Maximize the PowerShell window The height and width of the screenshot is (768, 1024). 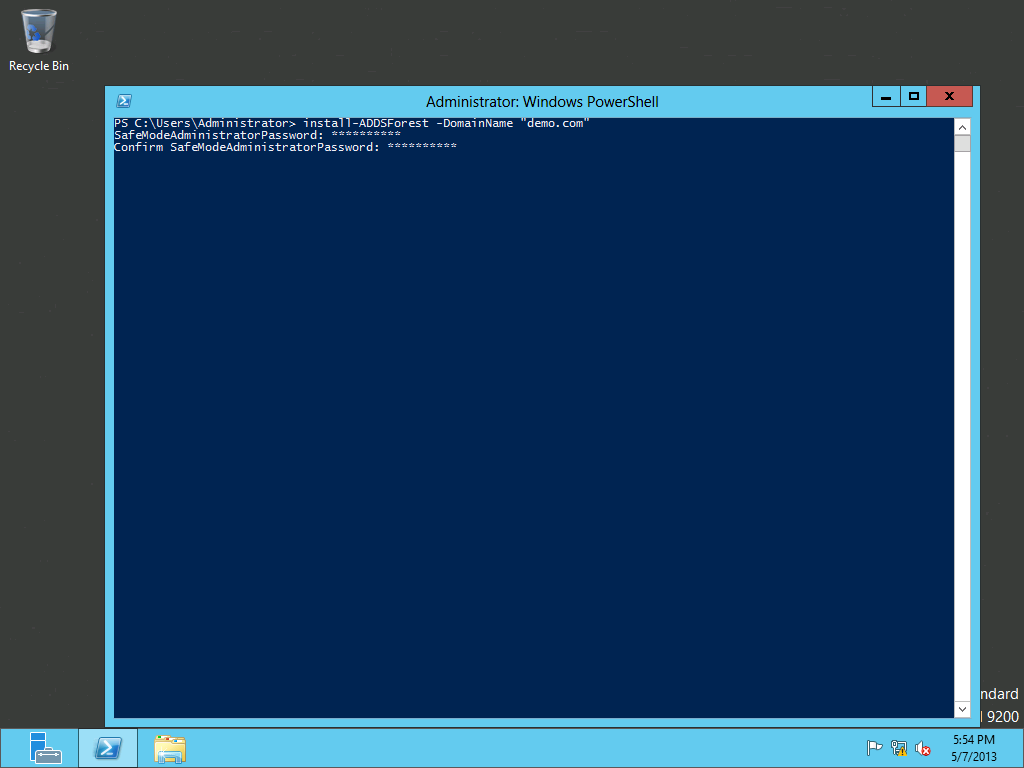pos(914,97)
